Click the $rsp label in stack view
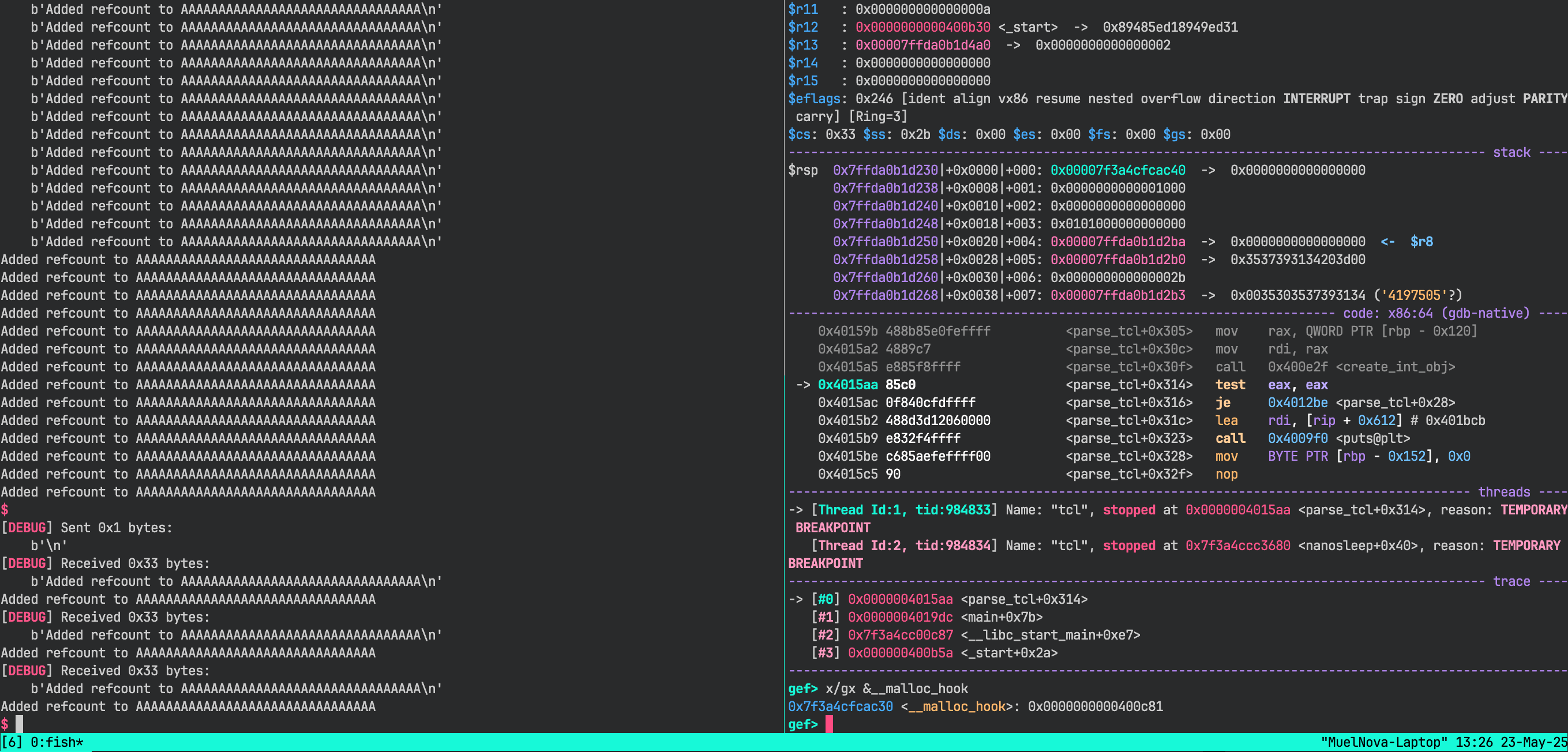The width and height of the screenshot is (1568, 752). pyautogui.click(x=803, y=170)
